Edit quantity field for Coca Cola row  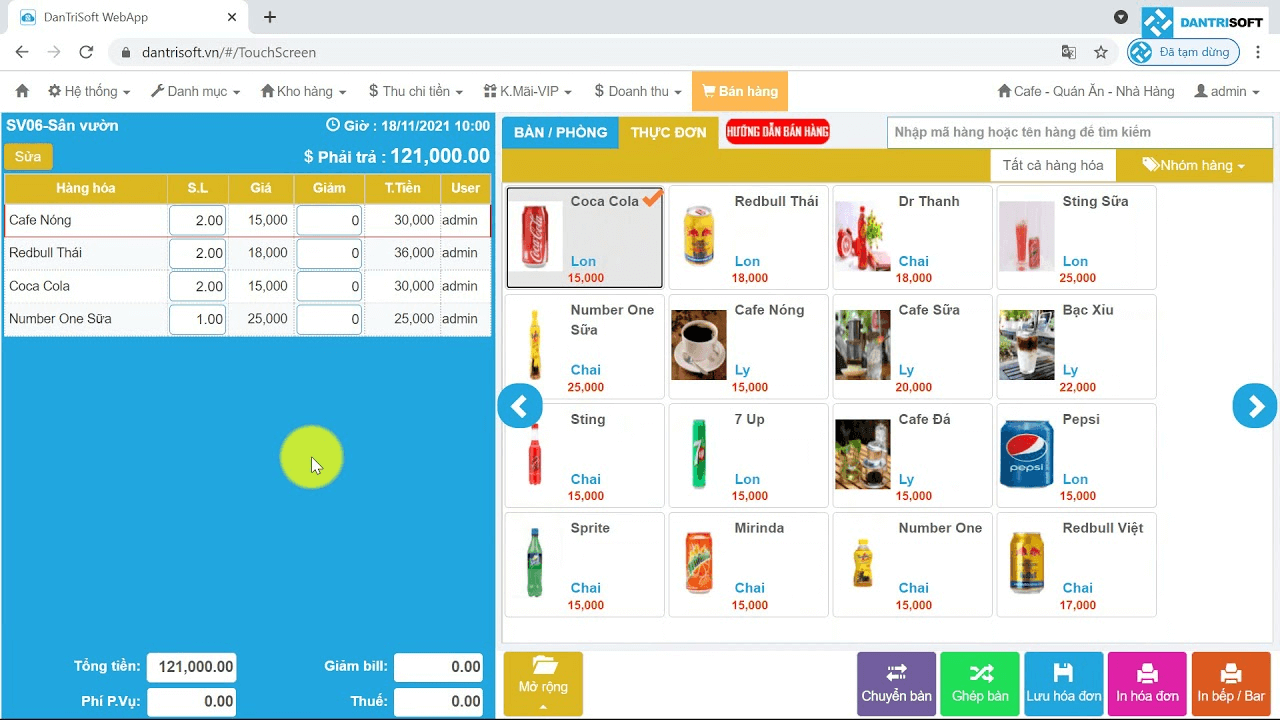pos(197,286)
